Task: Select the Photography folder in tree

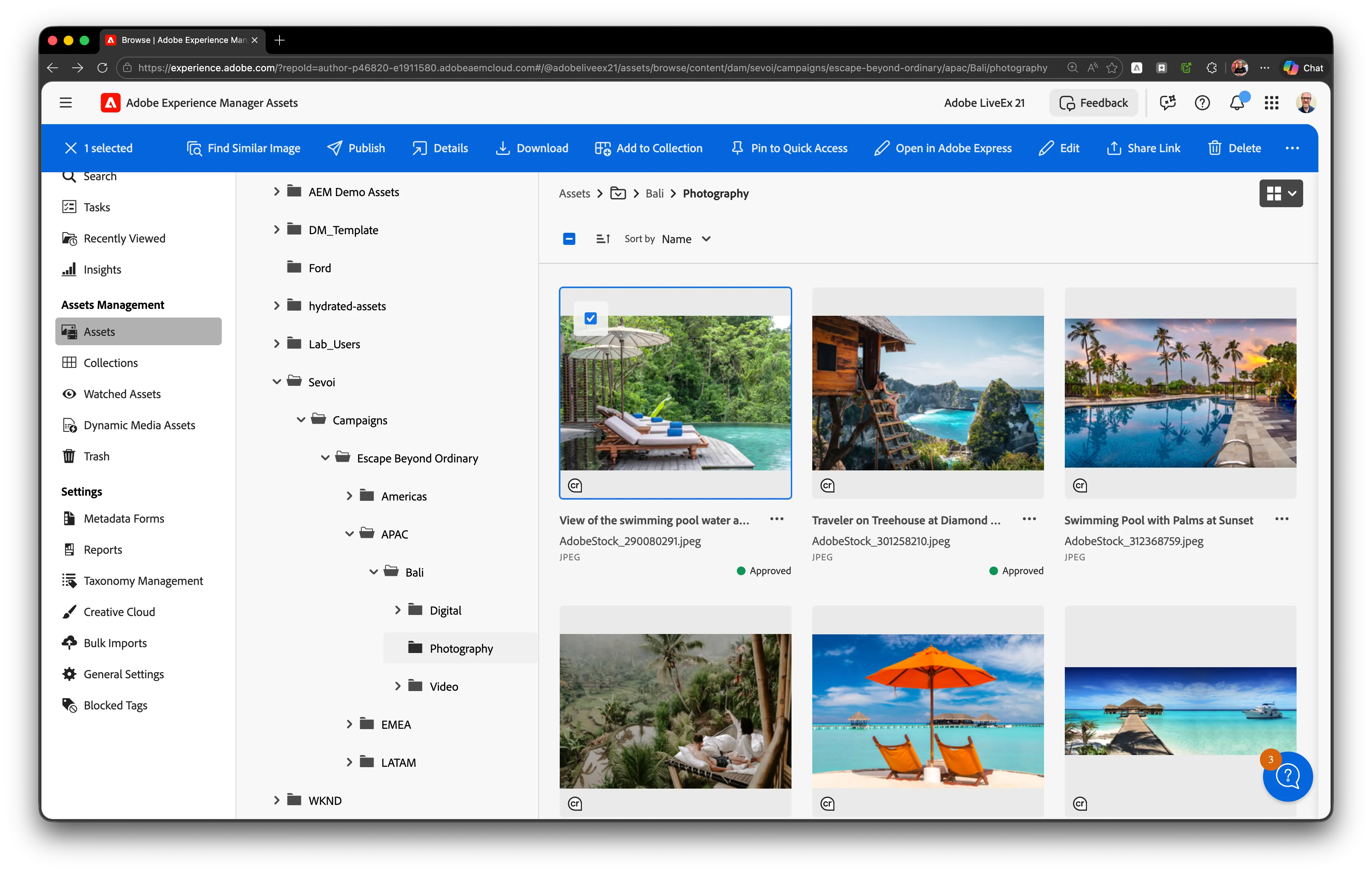Action: (460, 648)
